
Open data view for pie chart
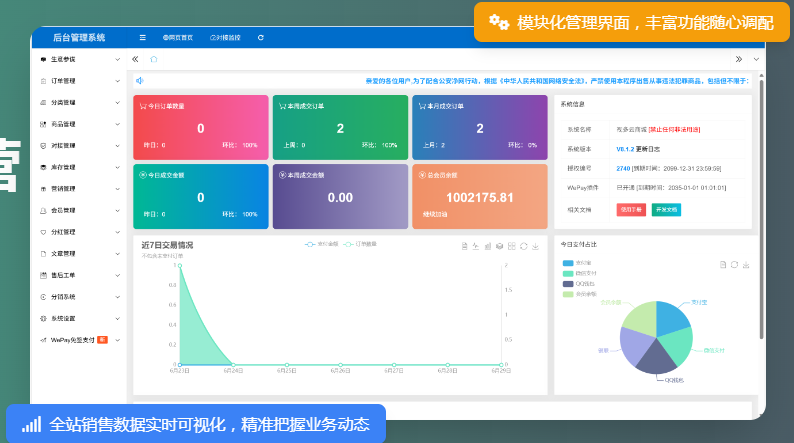coord(722,264)
